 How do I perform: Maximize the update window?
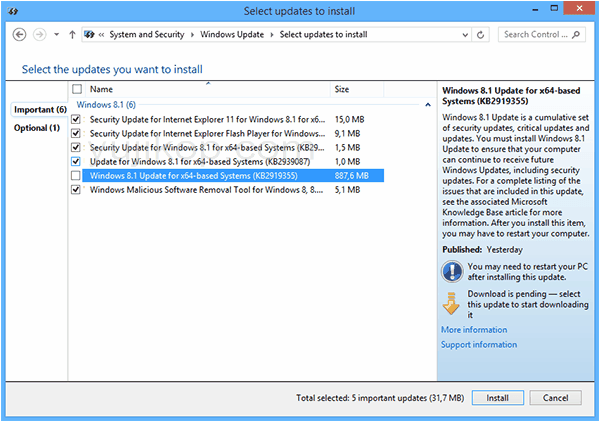554,8
